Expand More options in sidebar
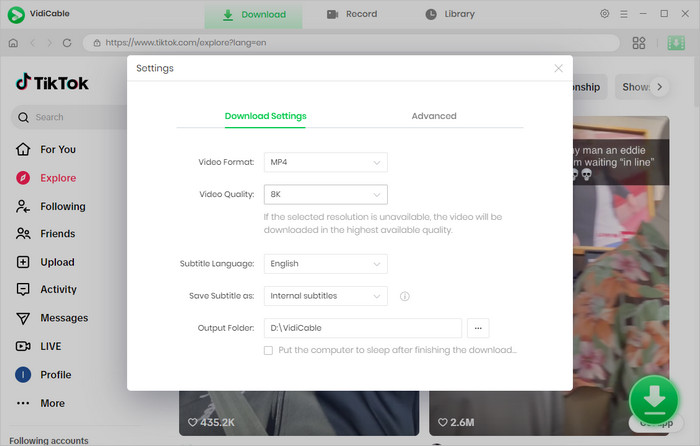Screen dimensions: 700x446 [x=41, y=404]
